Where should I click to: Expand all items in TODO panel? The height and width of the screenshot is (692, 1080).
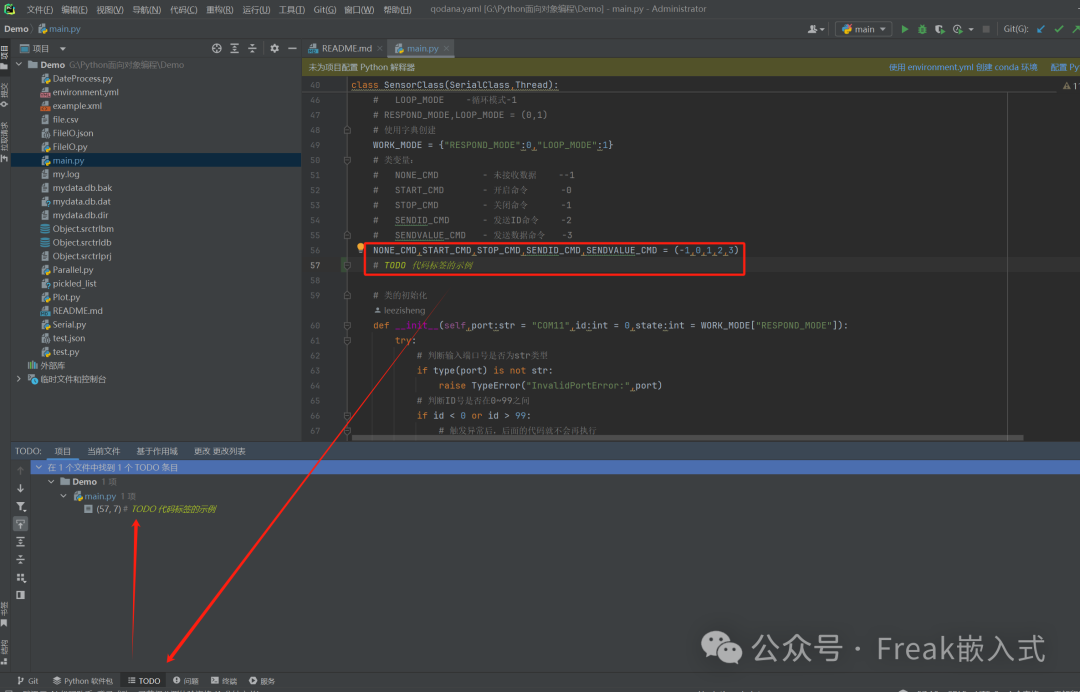20,541
